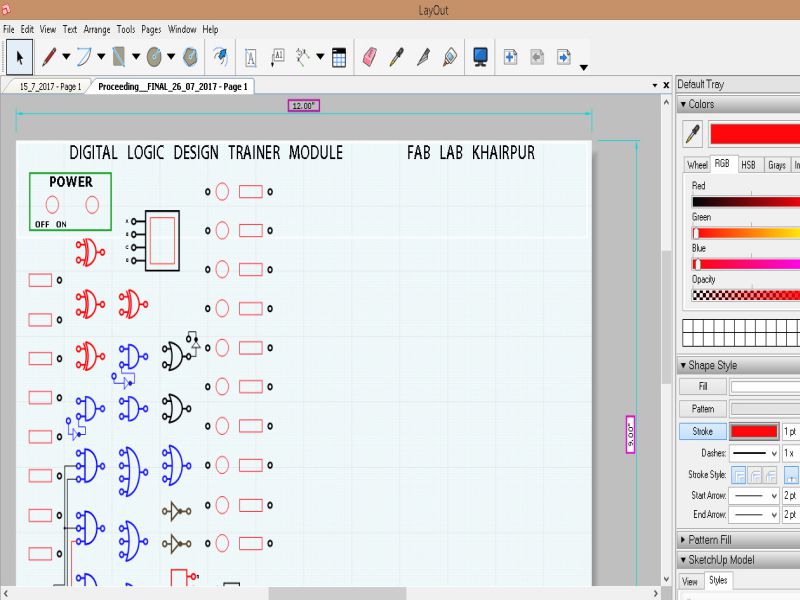
Task: Open the Styles tab in SketchUp Model
Action: click(x=718, y=580)
